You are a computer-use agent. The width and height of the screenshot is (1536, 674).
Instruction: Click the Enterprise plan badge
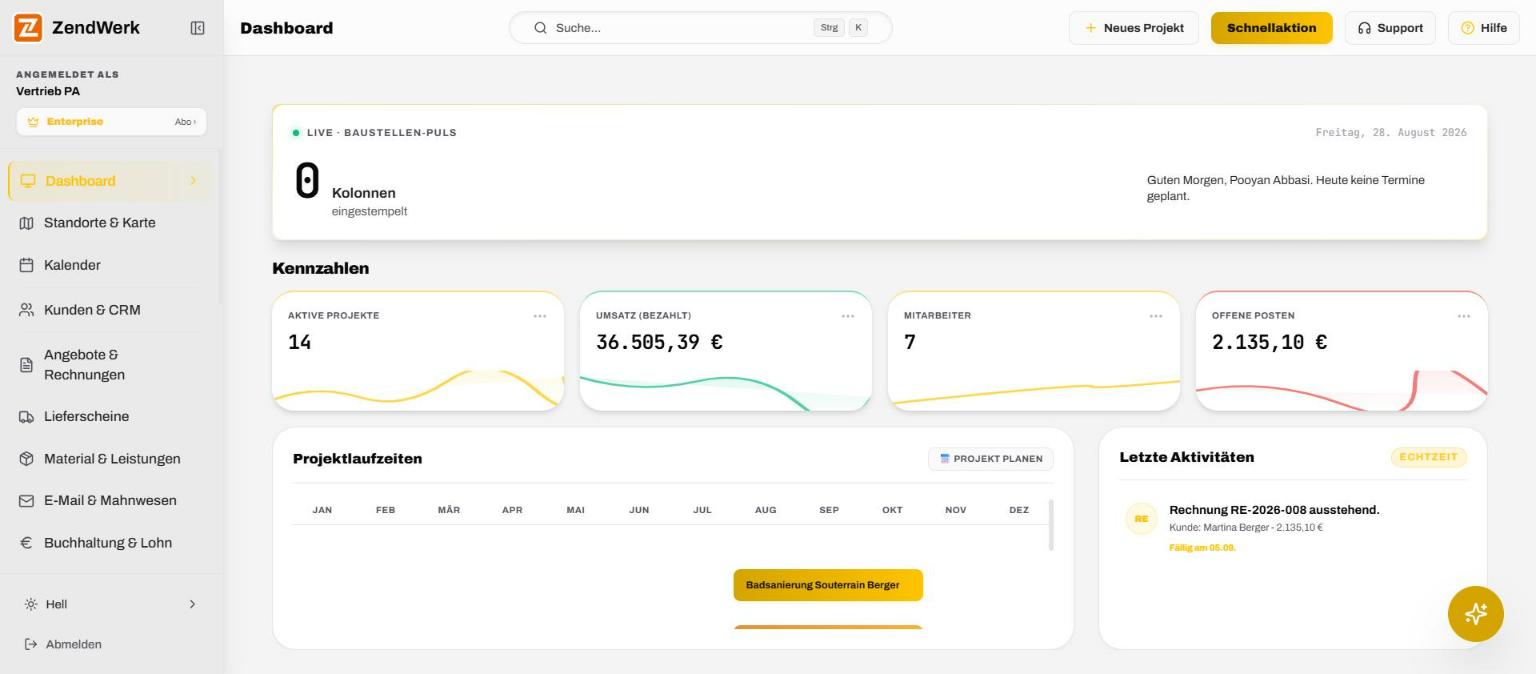click(111, 122)
